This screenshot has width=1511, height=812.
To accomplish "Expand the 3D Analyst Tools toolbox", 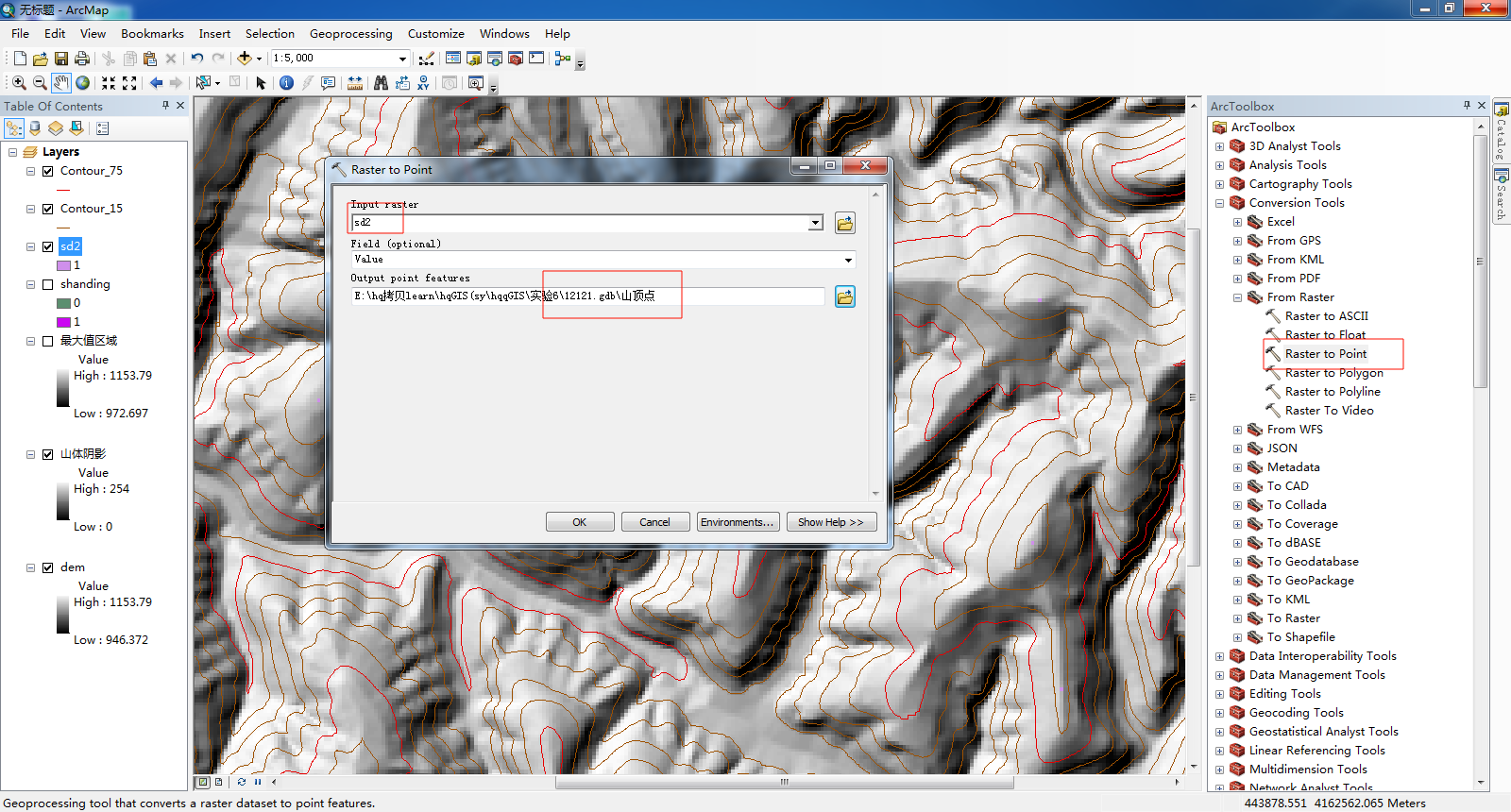I will (x=1219, y=146).
